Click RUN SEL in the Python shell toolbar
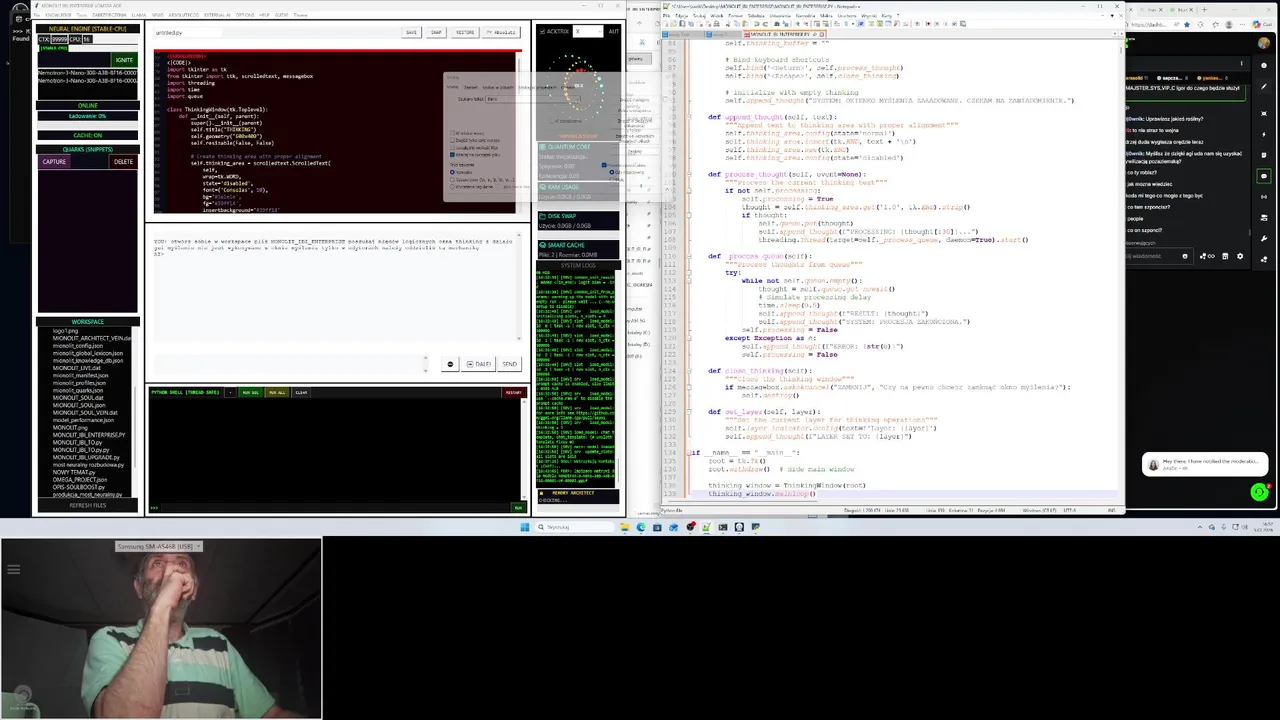 [x=251, y=393]
